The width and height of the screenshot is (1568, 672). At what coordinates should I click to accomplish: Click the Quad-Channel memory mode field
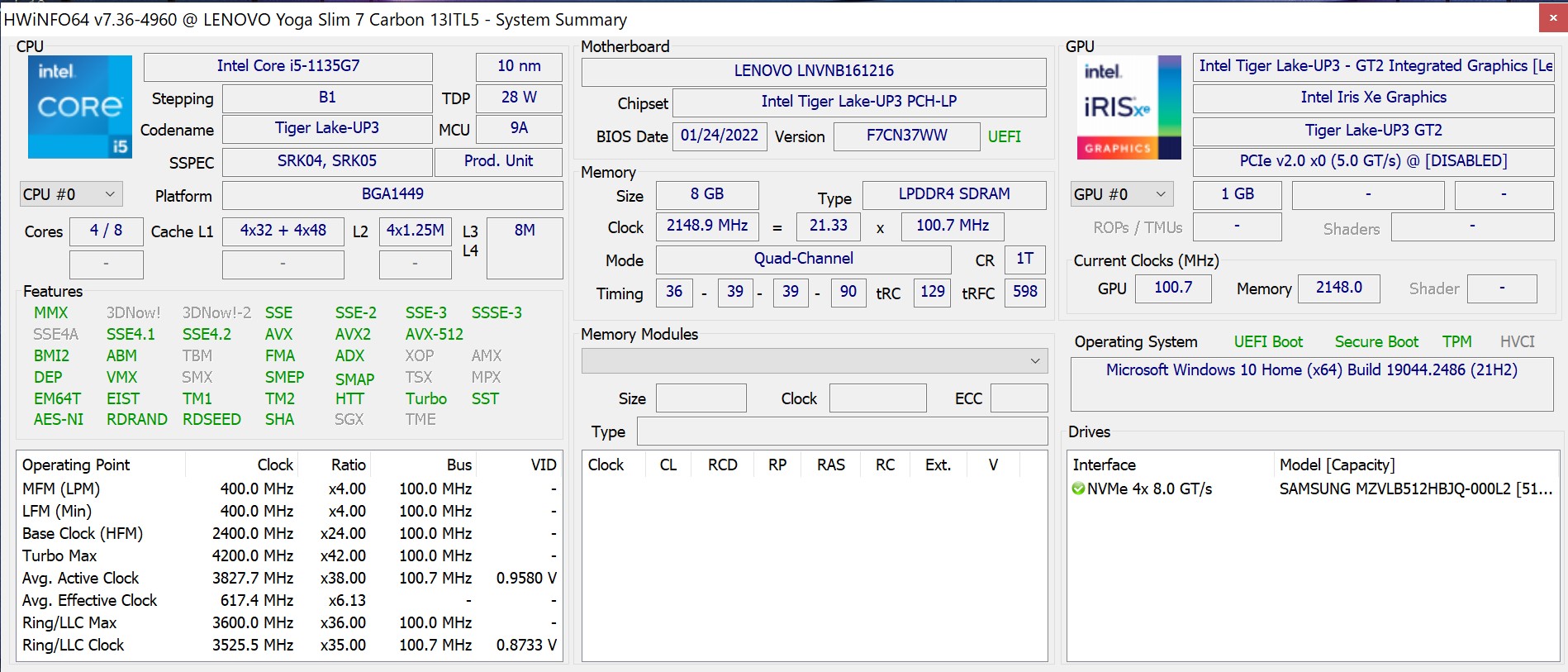(803, 259)
